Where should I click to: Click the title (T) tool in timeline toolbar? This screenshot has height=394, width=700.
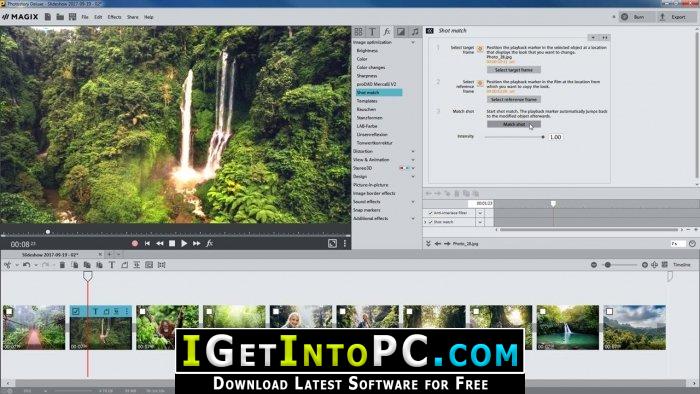(x=112, y=265)
